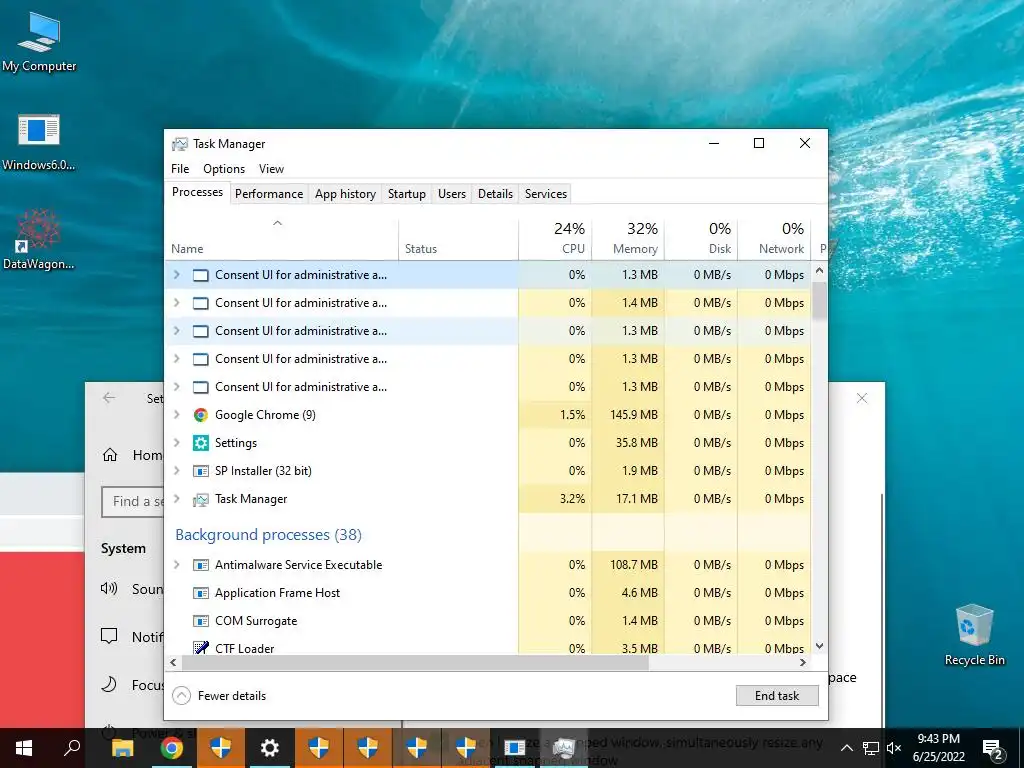Switch to the Performance tab
This screenshot has width=1024, height=768.
269,194
